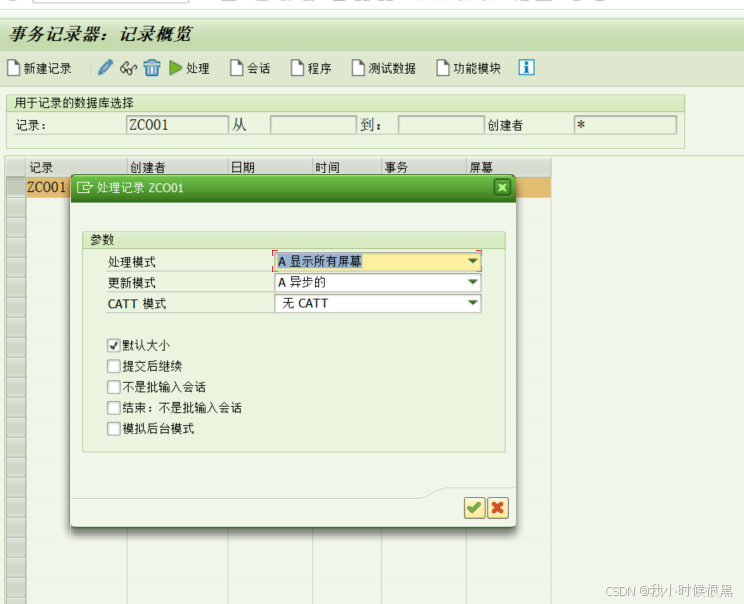Click the 处理 (process) play button

tap(189, 68)
